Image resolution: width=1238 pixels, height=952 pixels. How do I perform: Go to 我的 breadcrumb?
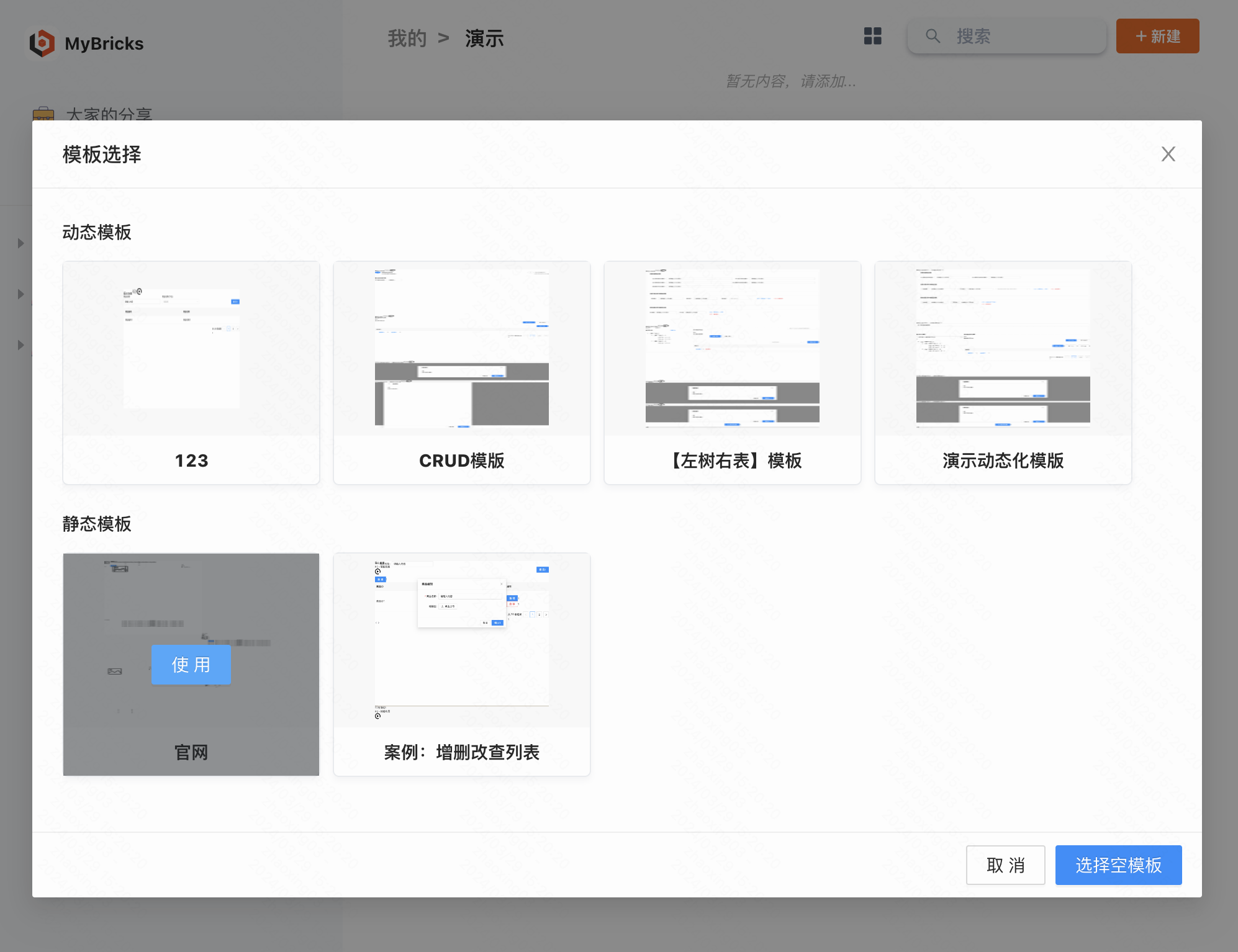(407, 38)
